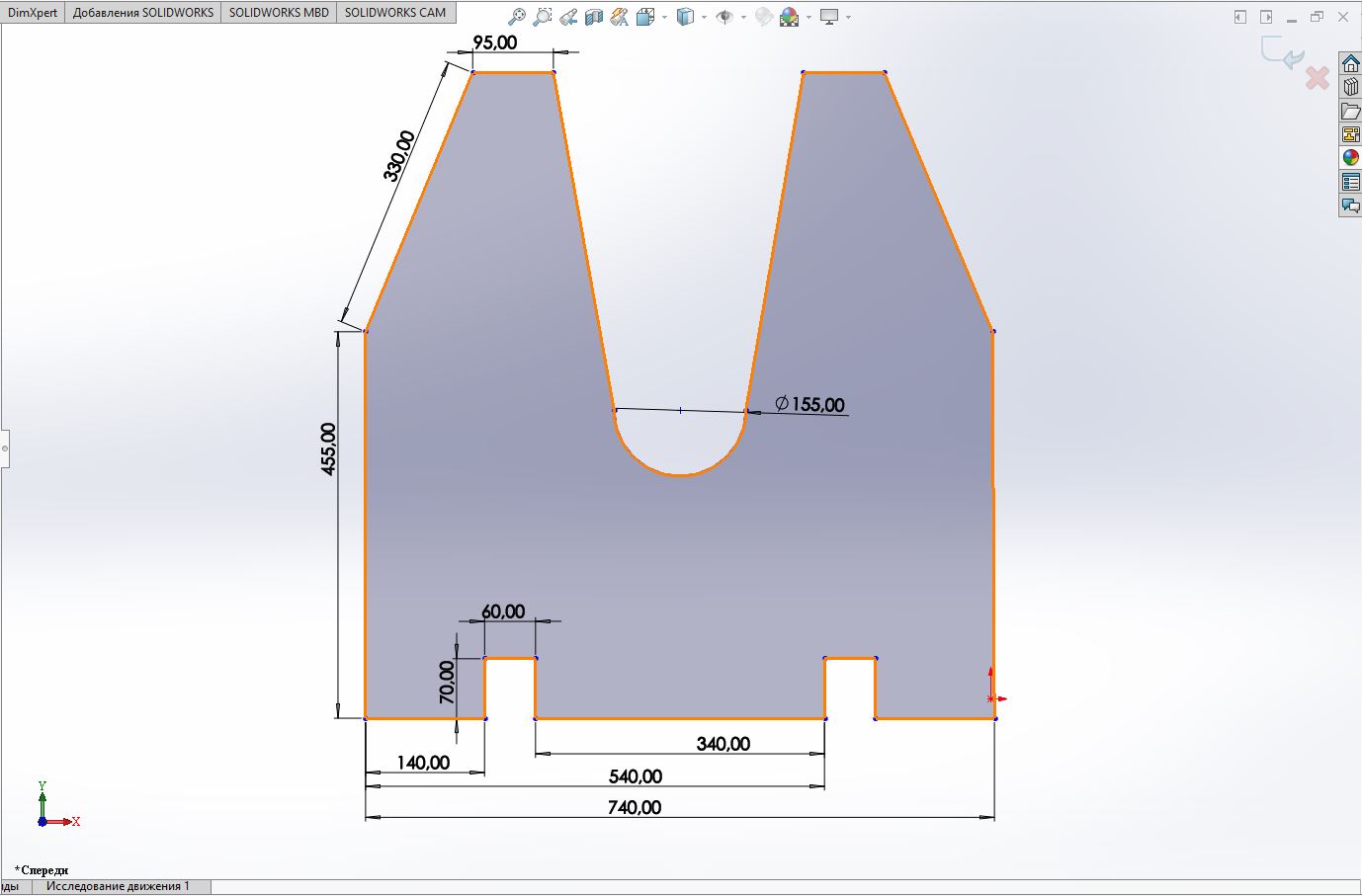1362x896 pixels.
Task: Switch to the DimXpert tab
Action: pos(32,13)
